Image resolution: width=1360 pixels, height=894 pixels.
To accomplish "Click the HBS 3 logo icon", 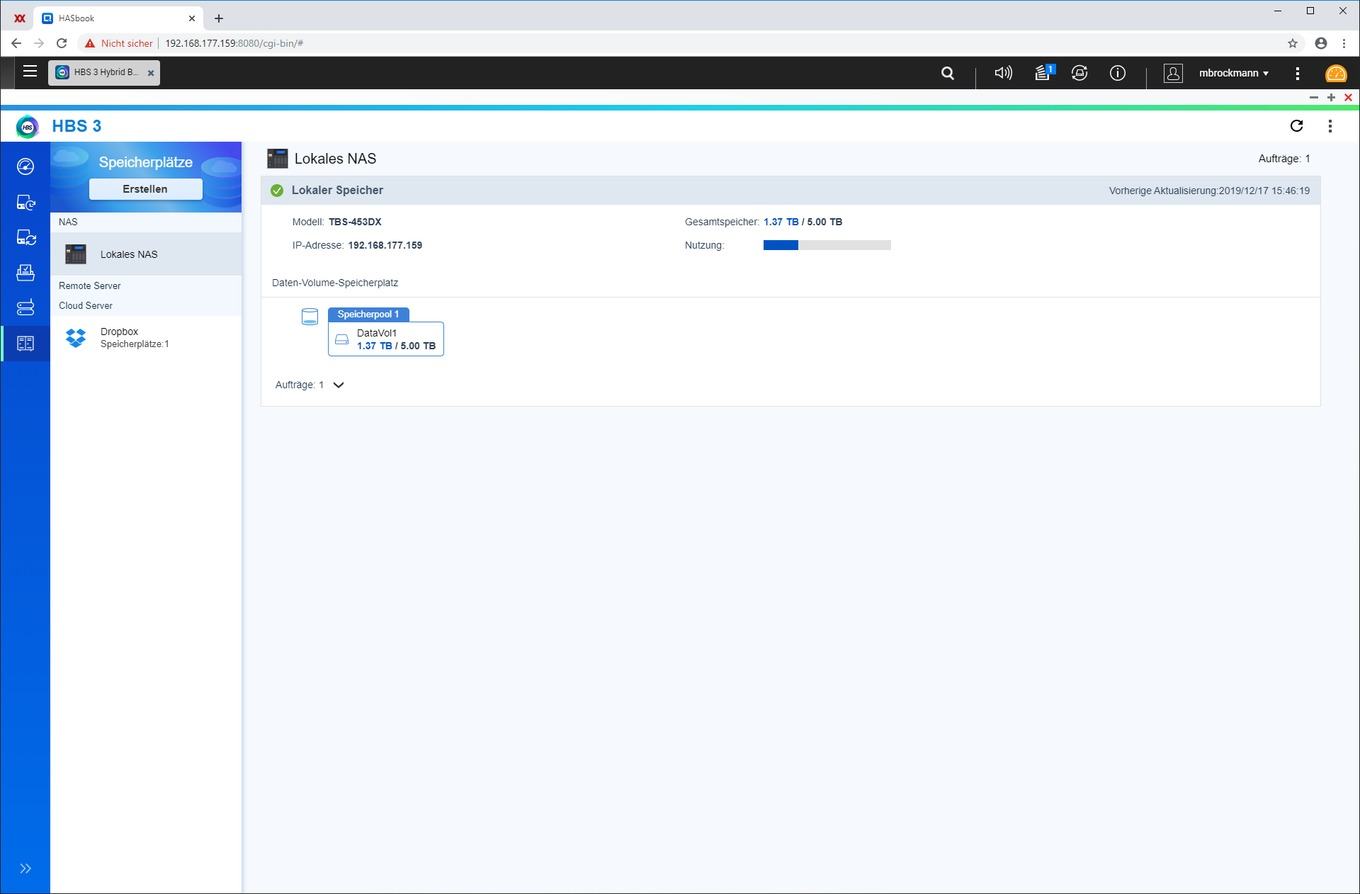I will pyautogui.click(x=28, y=126).
